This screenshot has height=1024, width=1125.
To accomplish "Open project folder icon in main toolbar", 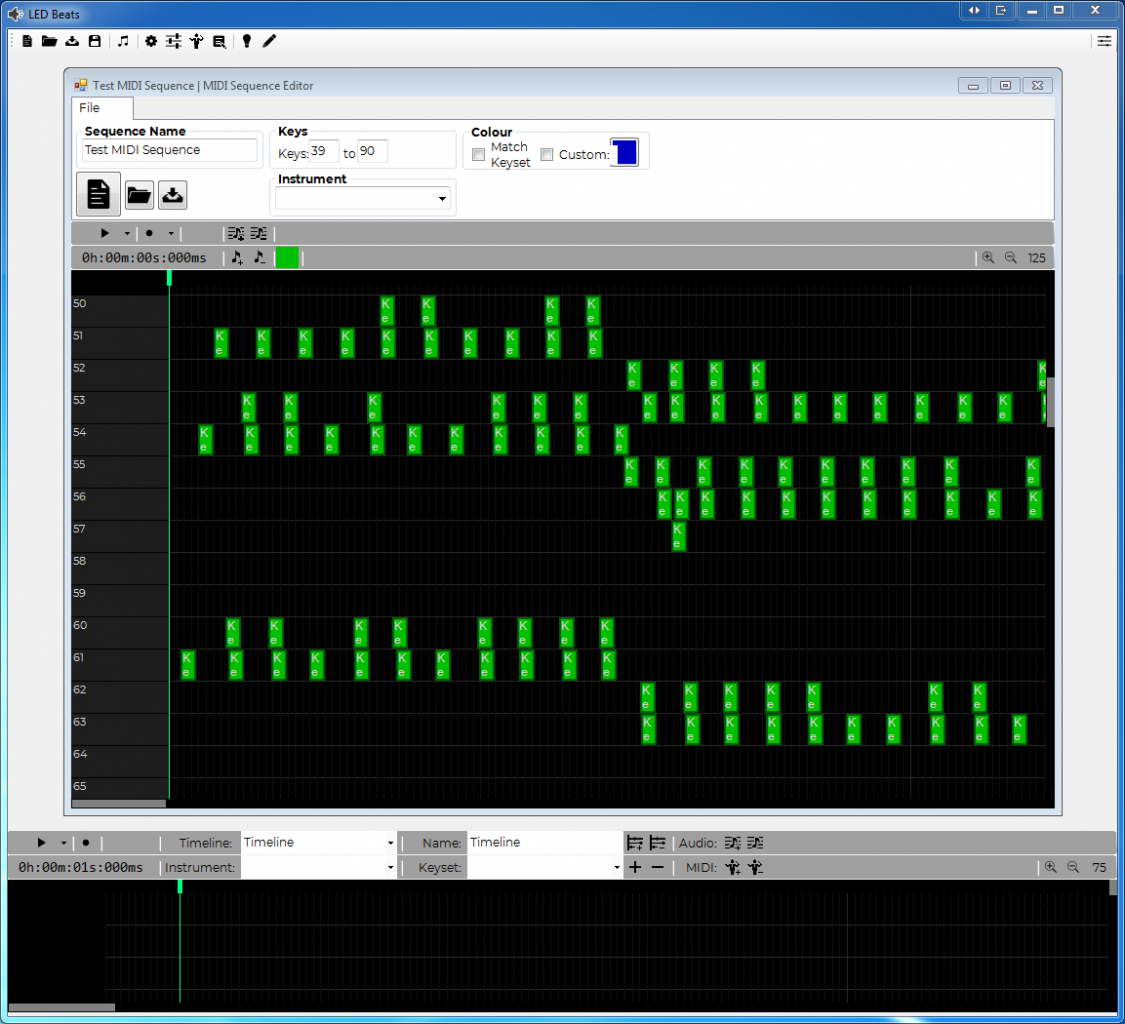I will [49, 41].
